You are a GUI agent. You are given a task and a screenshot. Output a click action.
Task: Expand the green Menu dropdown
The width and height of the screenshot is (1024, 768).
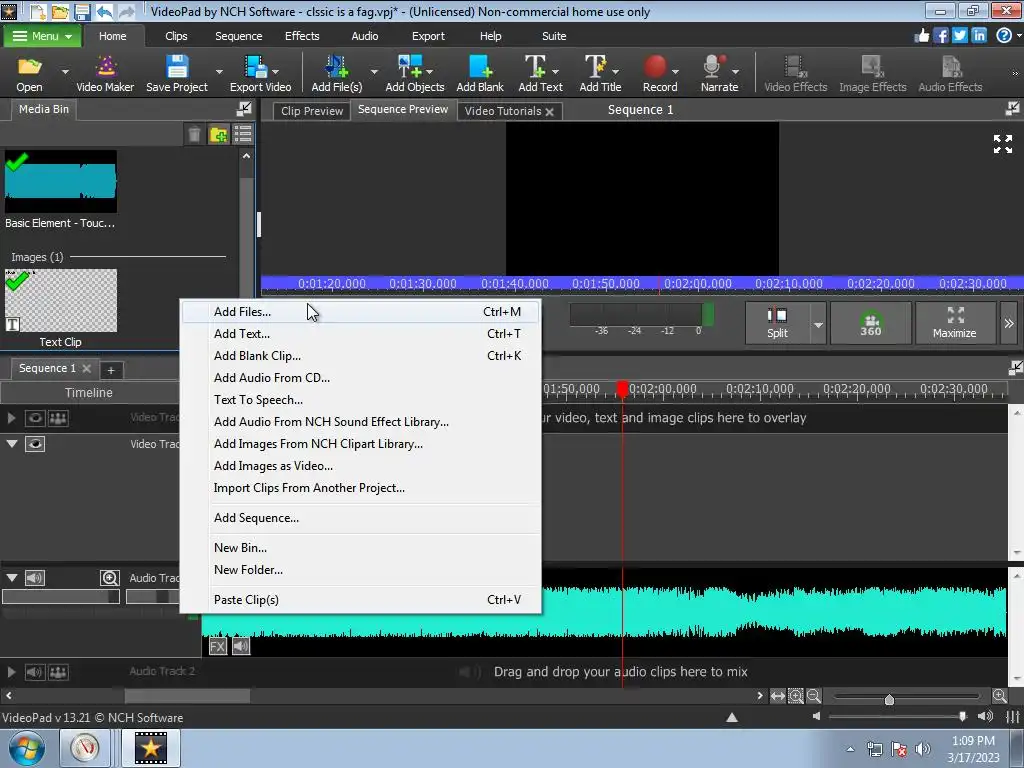(42, 36)
